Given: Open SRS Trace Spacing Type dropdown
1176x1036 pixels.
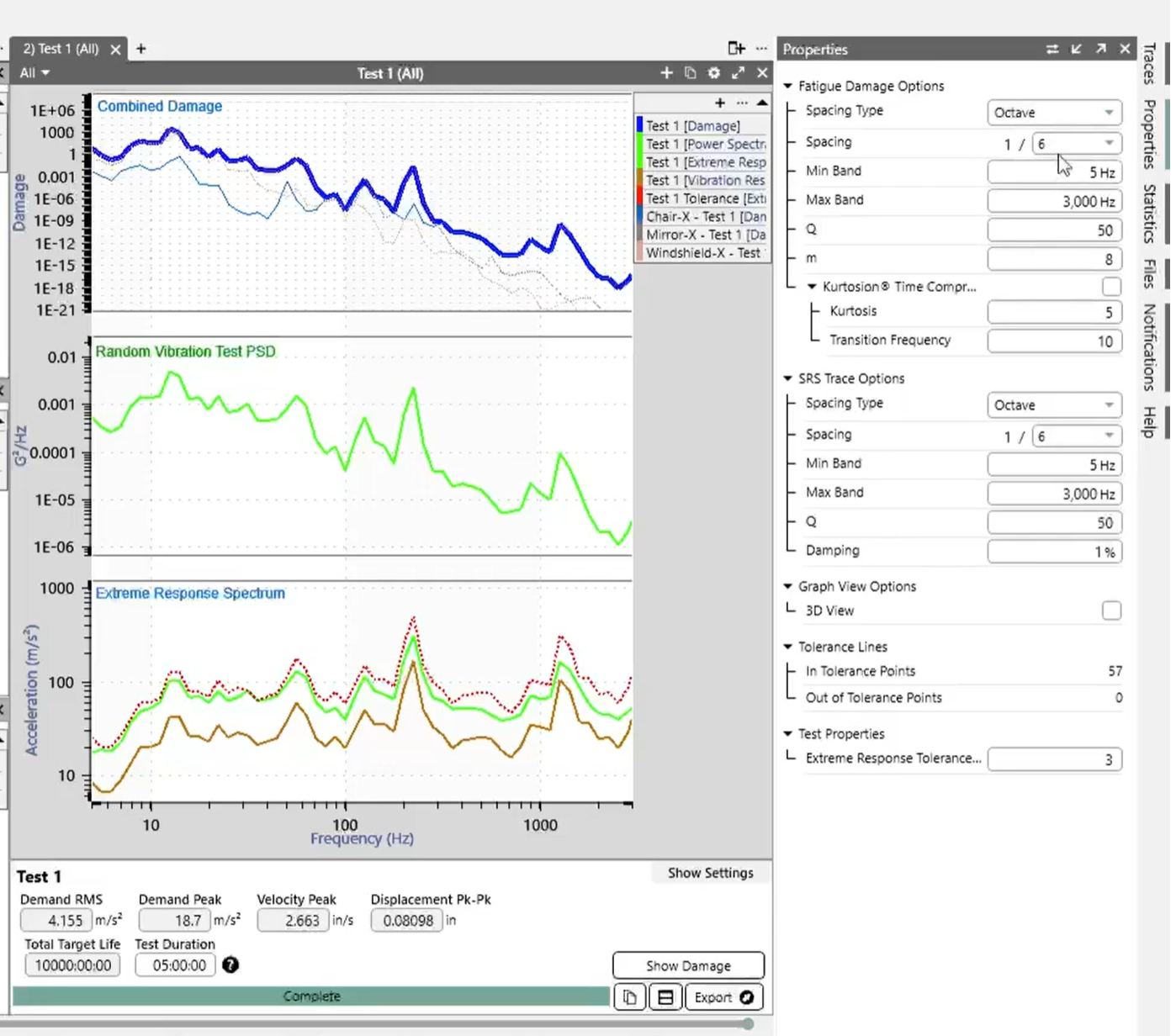Looking at the screenshot, I should point(1054,405).
